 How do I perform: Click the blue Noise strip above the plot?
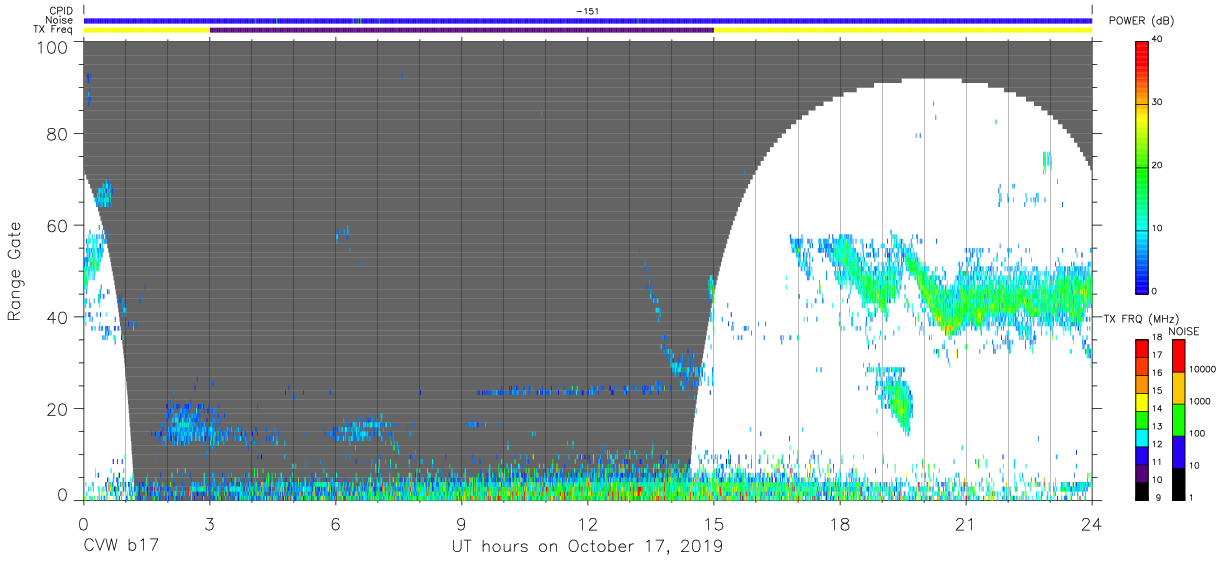pyautogui.click(x=587, y=20)
